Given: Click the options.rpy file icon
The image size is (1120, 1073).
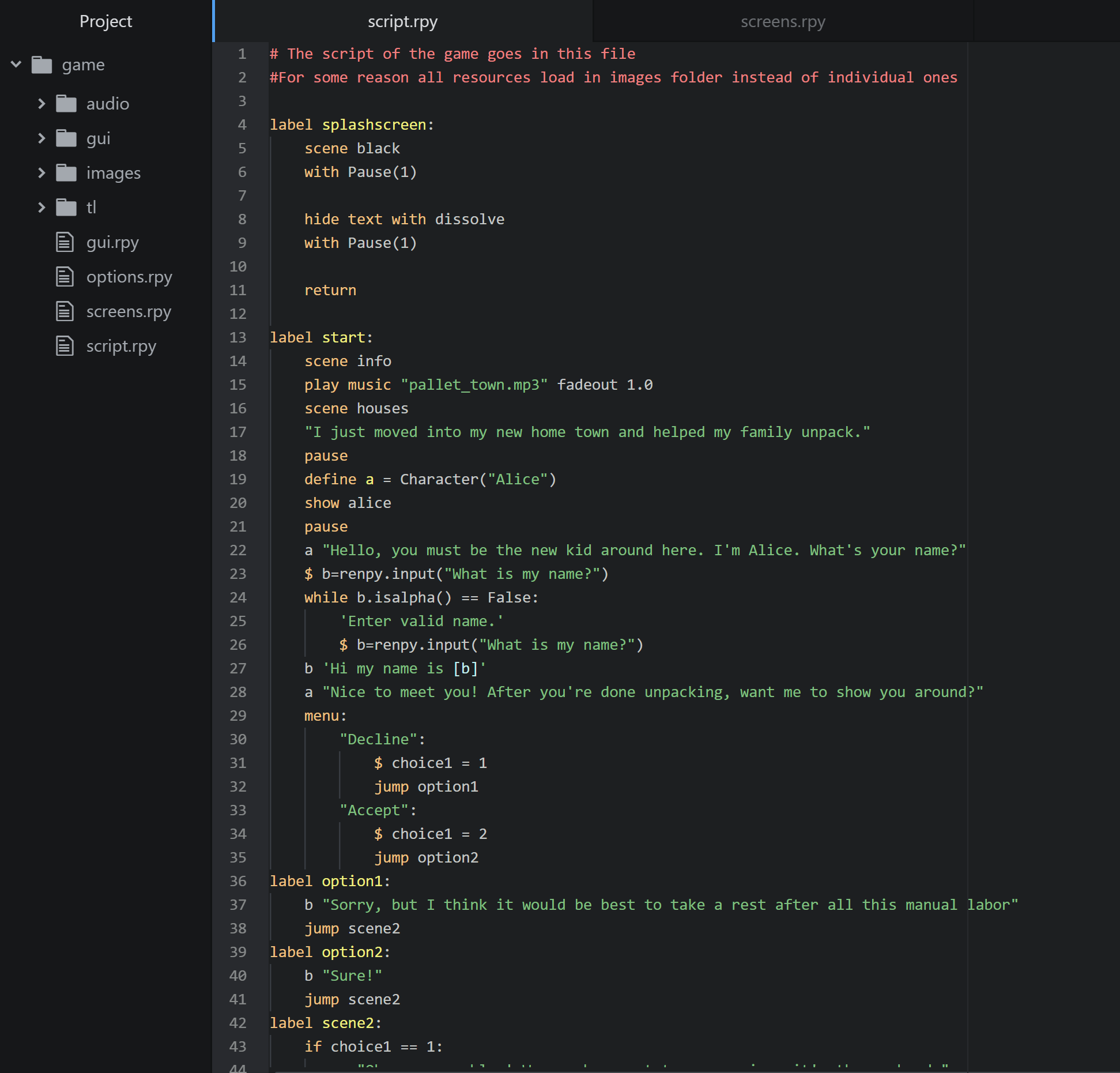Looking at the screenshot, I should pyautogui.click(x=65, y=277).
